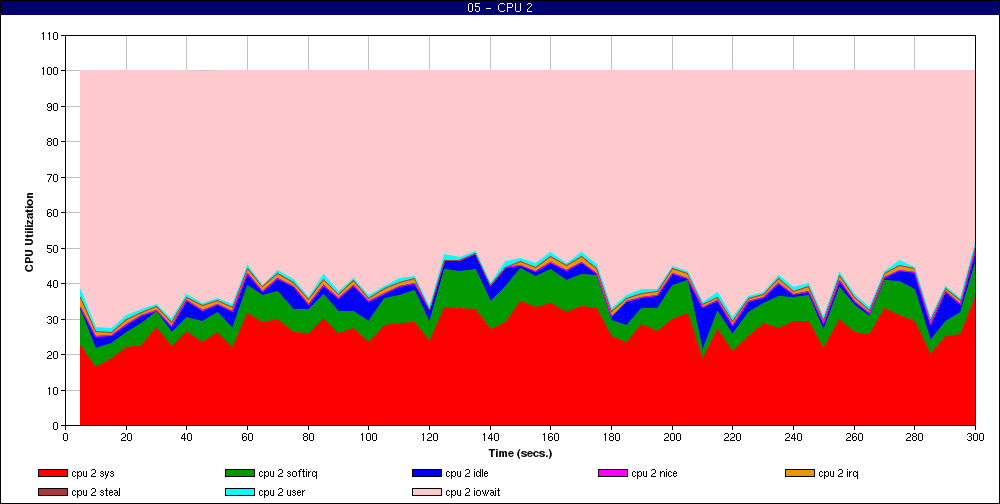Click the 200 tick label on time axis
The width and height of the screenshot is (1000, 504).
pyautogui.click(x=672, y=437)
